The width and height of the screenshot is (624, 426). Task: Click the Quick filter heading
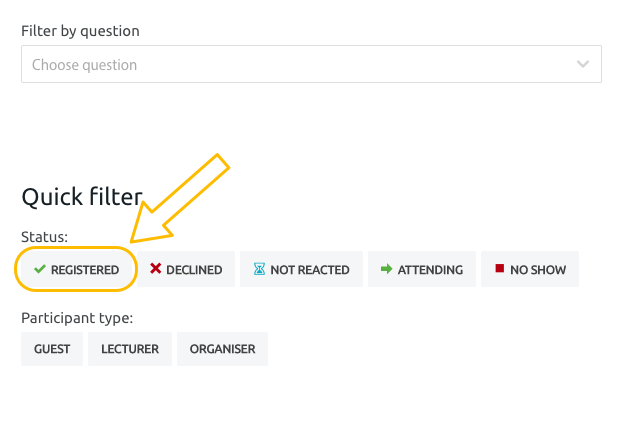click(x=81, y=196)
